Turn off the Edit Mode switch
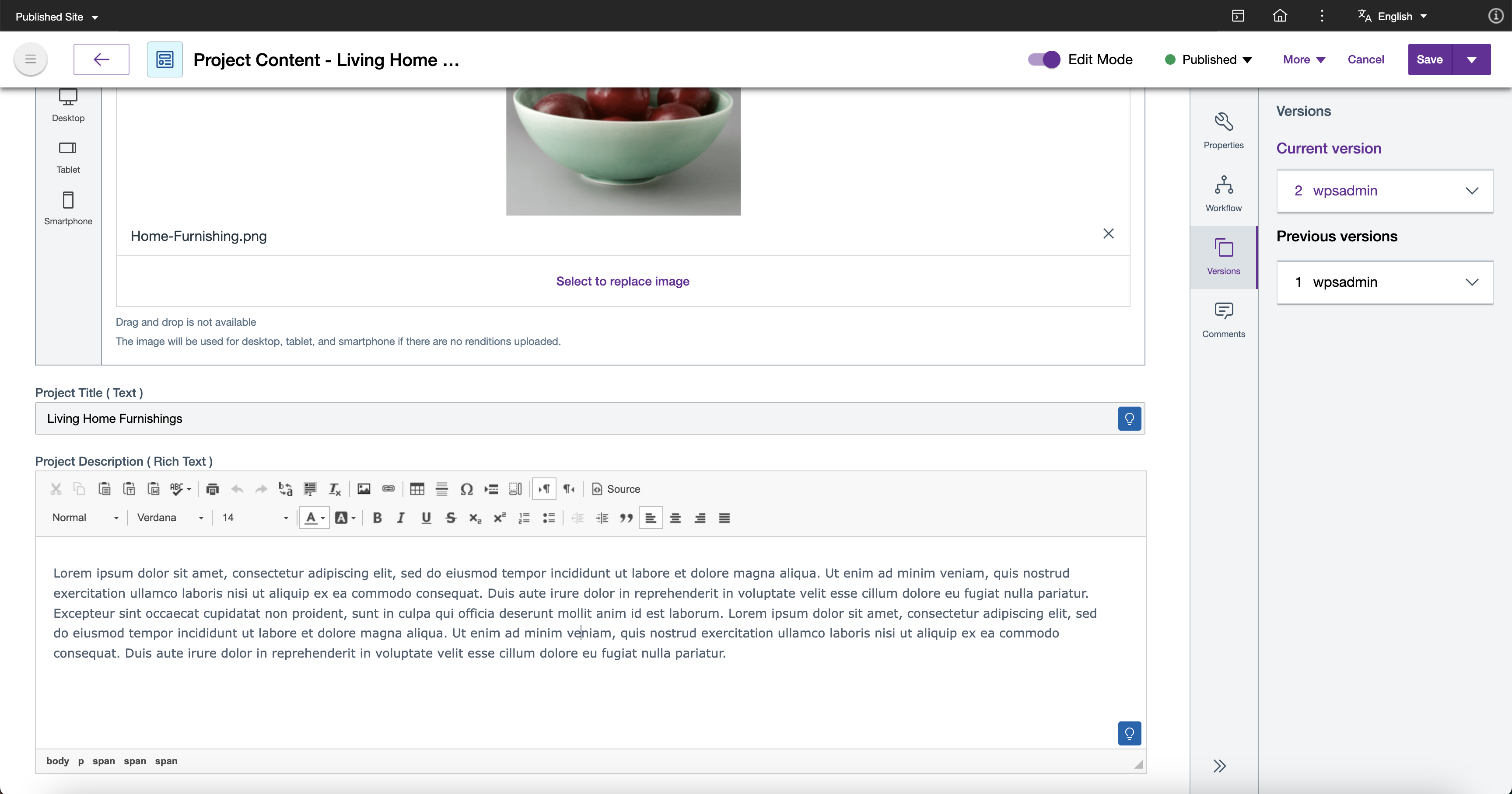Viewport: 1512px width, 794px height. [1043, 59]
